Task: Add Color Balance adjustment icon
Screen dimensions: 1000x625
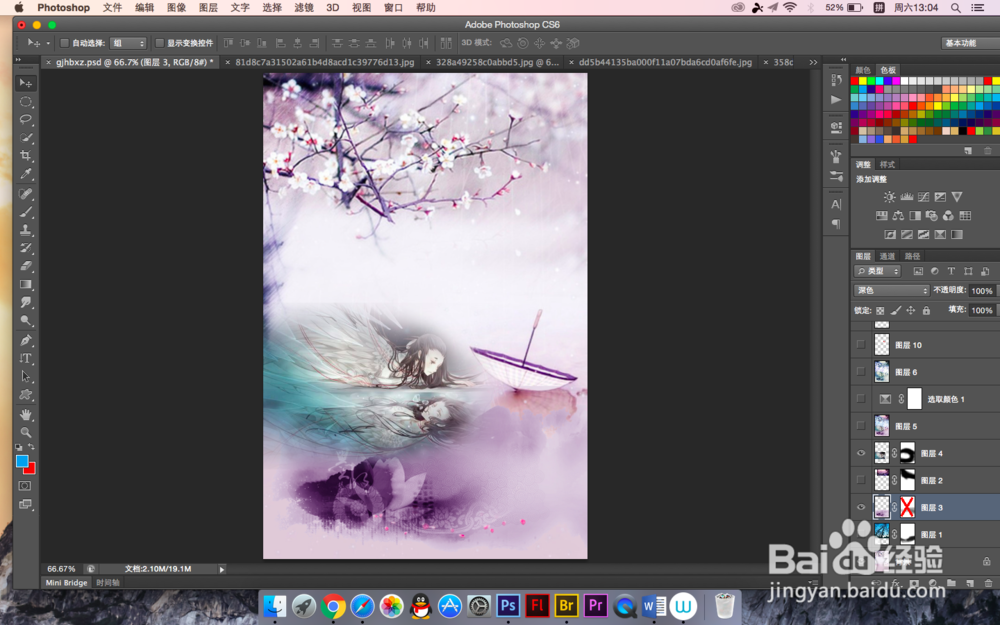Action: point(898,216)
